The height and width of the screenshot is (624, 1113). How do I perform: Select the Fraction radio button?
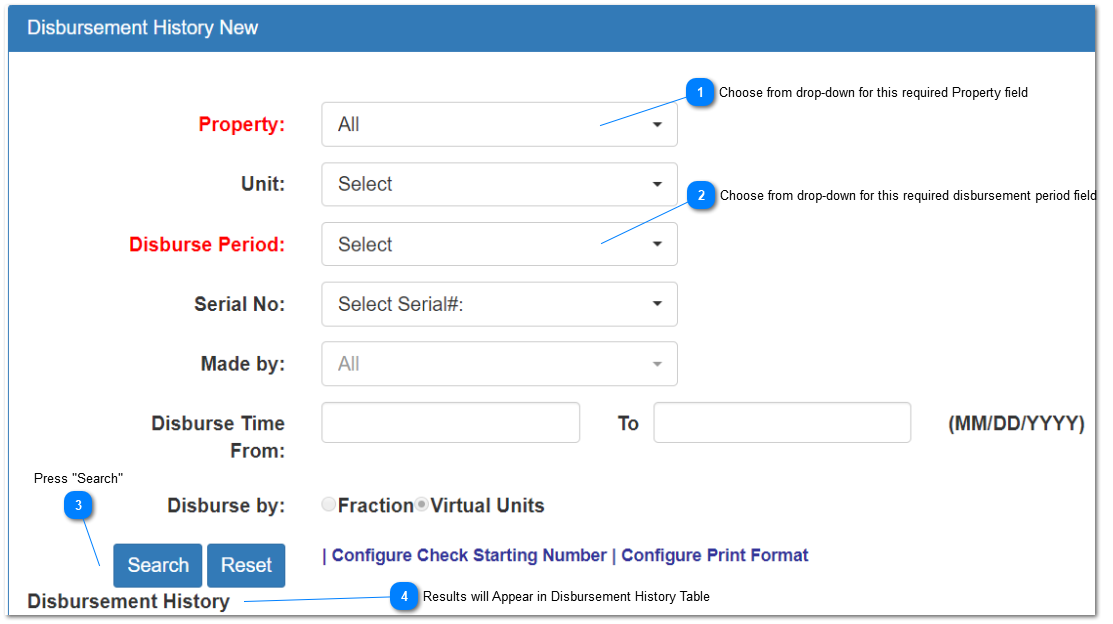click(329, 504)
